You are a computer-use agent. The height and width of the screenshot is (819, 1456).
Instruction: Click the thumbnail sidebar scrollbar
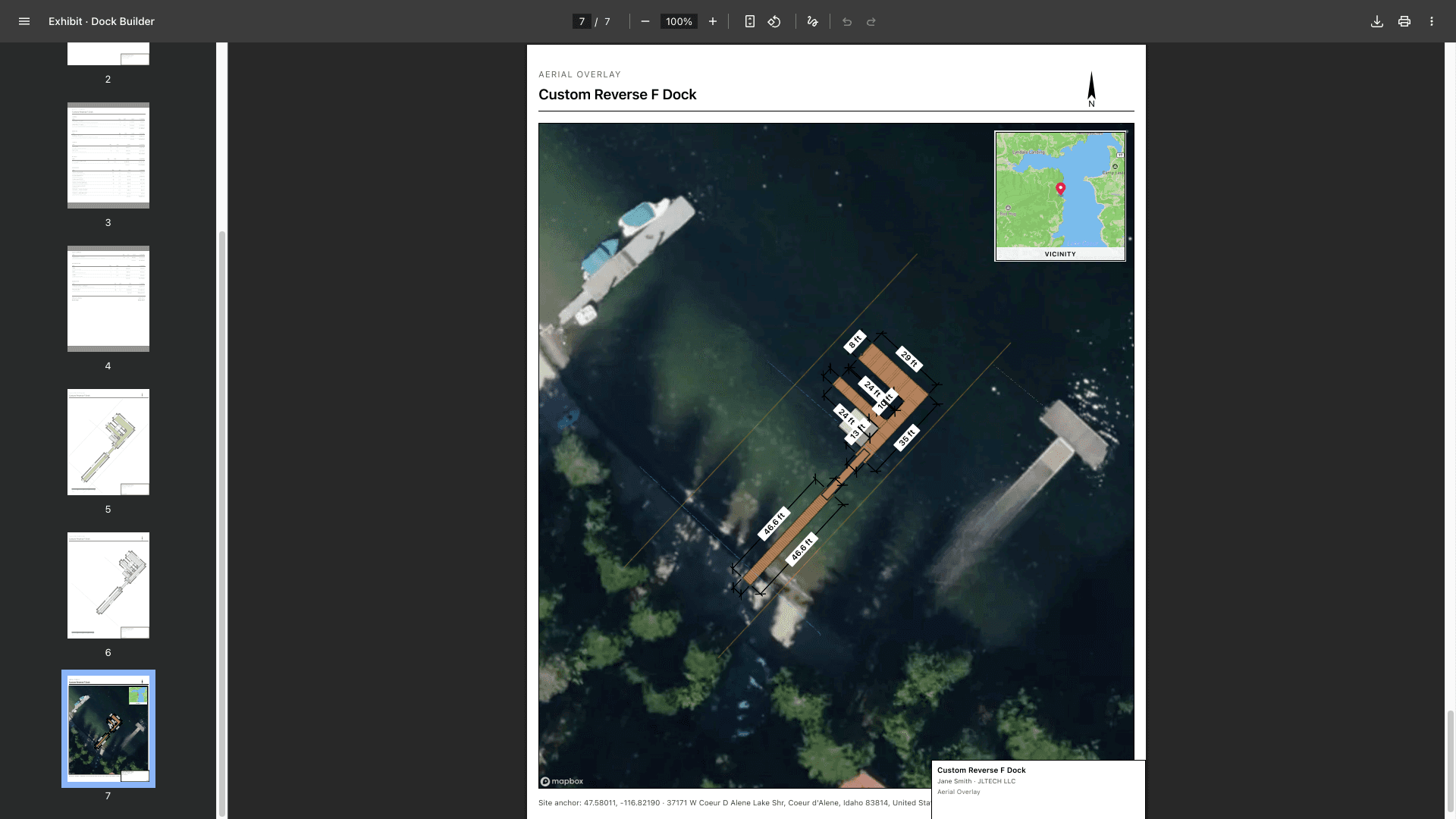[x=222, y=523]
